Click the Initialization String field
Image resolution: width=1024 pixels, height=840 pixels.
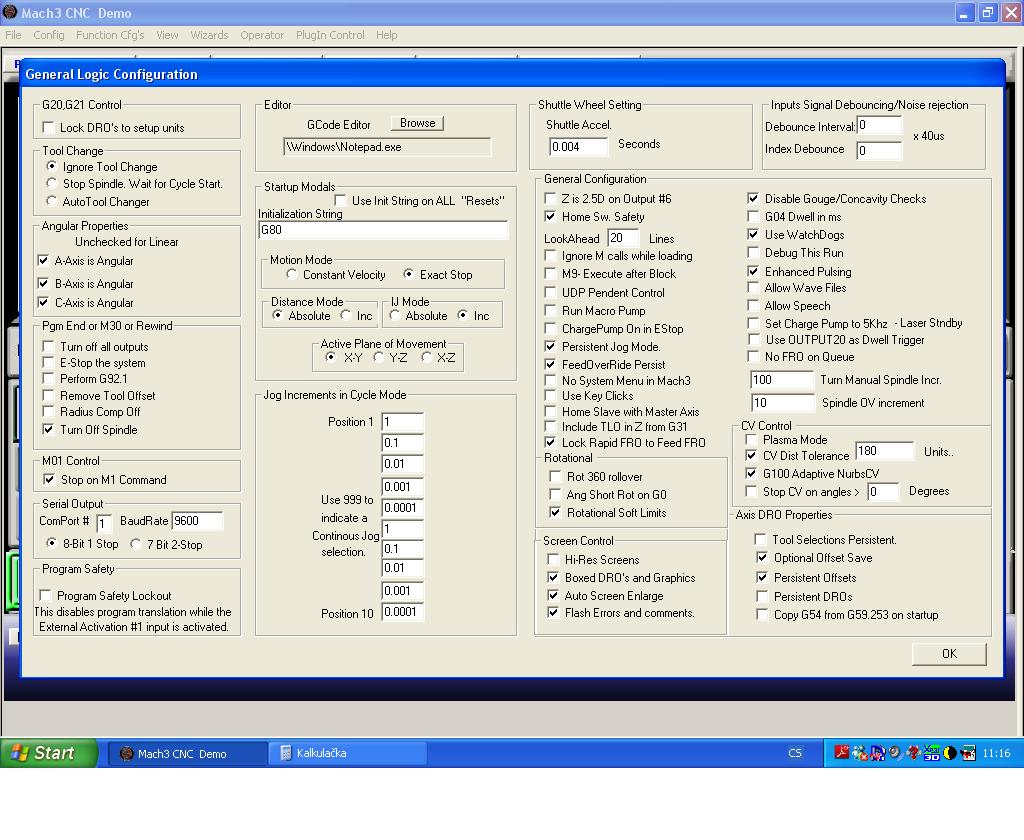tap(382, 230)
